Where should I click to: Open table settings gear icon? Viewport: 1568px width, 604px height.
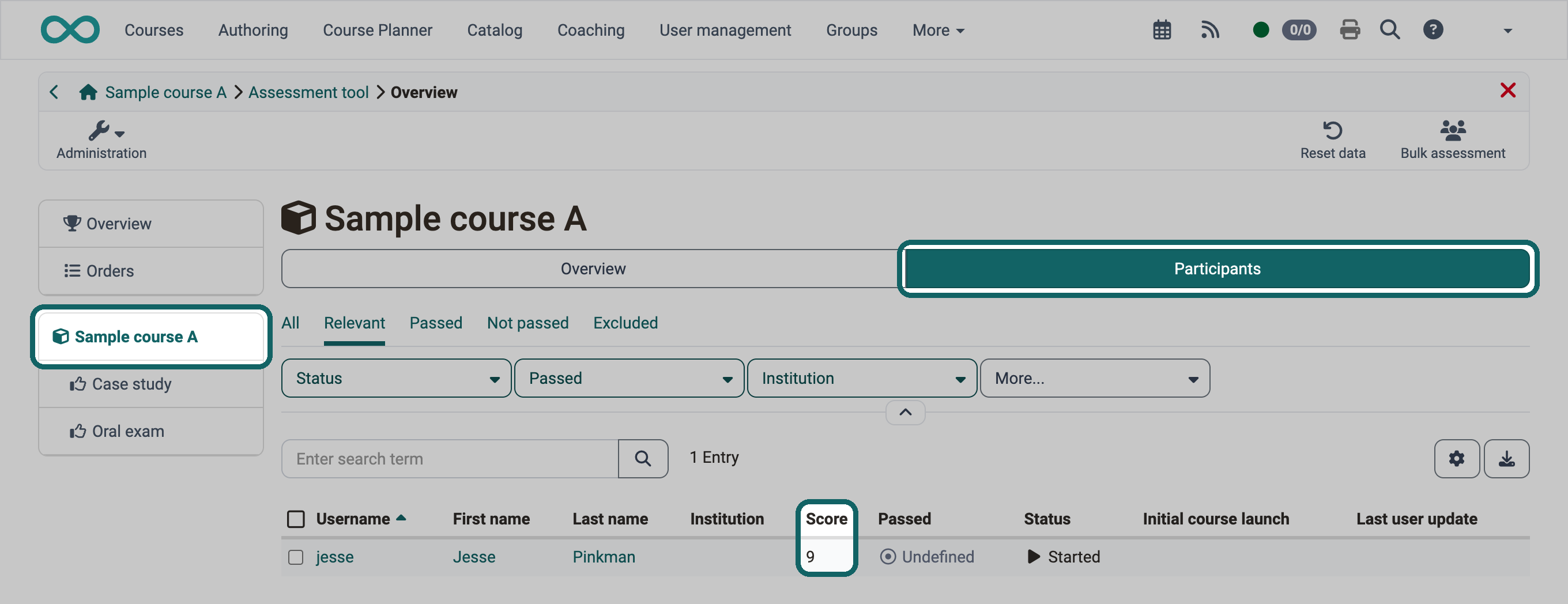pyautogui.click(x=1457, y=459)
